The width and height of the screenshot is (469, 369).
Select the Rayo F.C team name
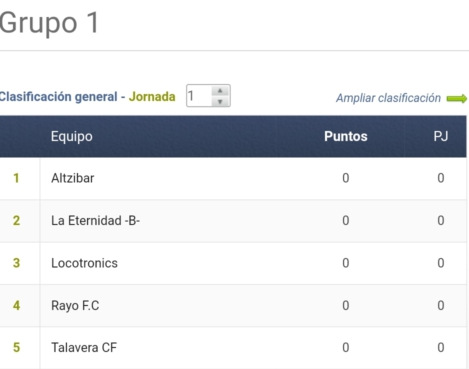[75, 306]
